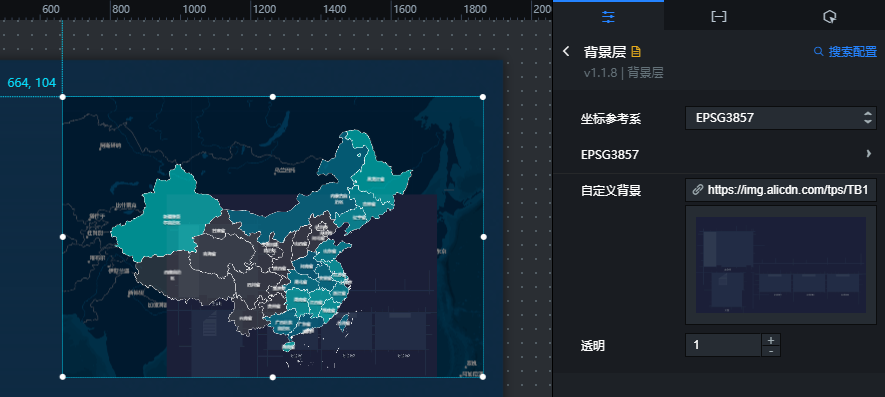This screenshot has height=397, width=885.
Task: Click the bottom-center selection handle
Action: click(273, 377)
